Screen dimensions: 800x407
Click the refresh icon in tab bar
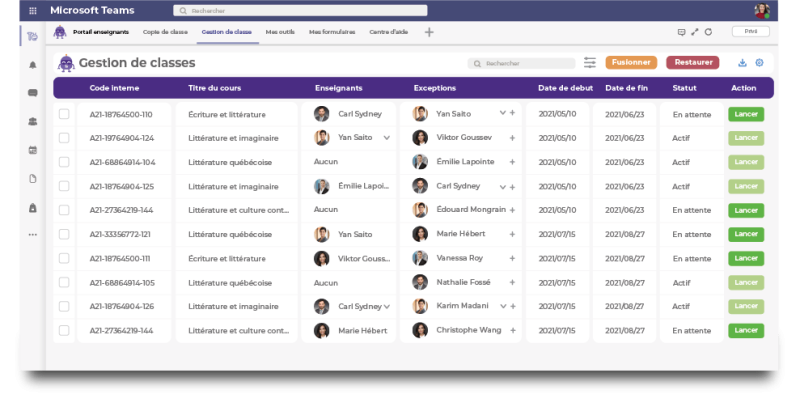click(x=708, y=32)
